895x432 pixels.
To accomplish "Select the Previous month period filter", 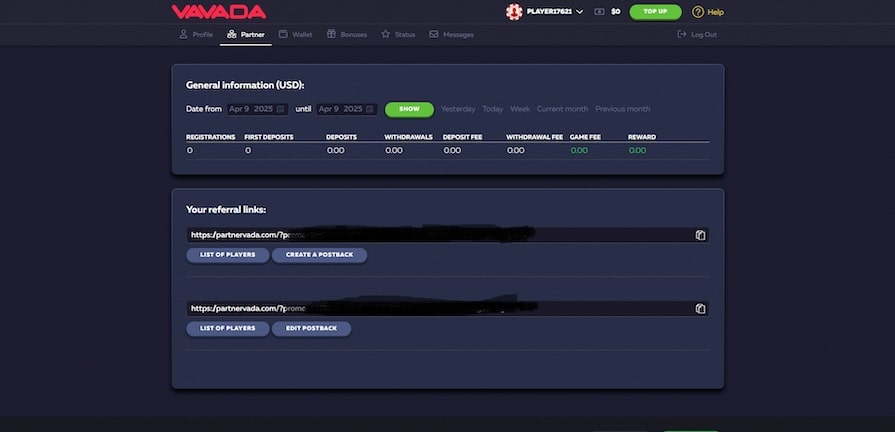I will [623, 109].
